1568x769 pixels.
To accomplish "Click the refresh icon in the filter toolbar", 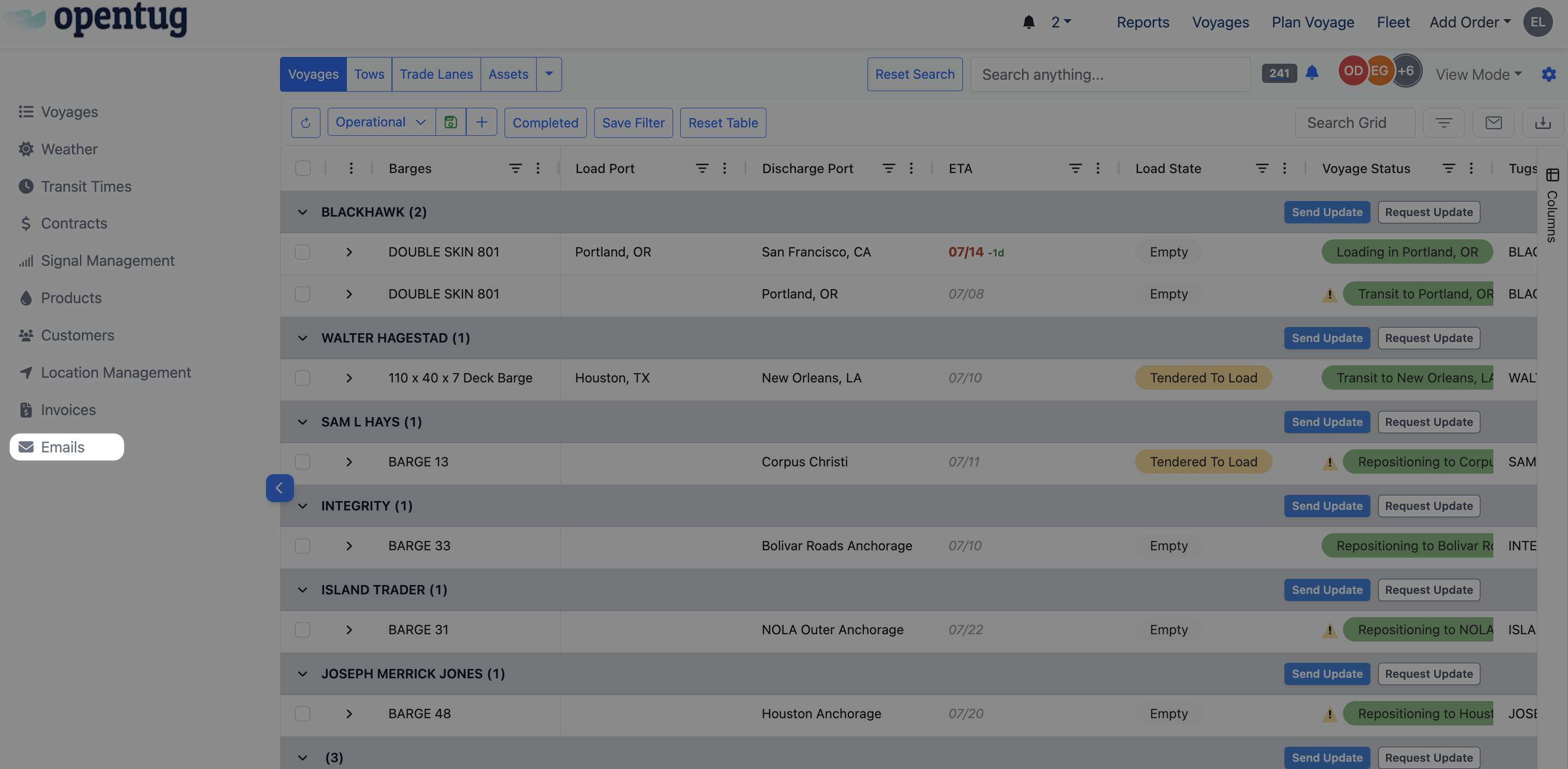I will pyautogui.click(x=305, y=123).
